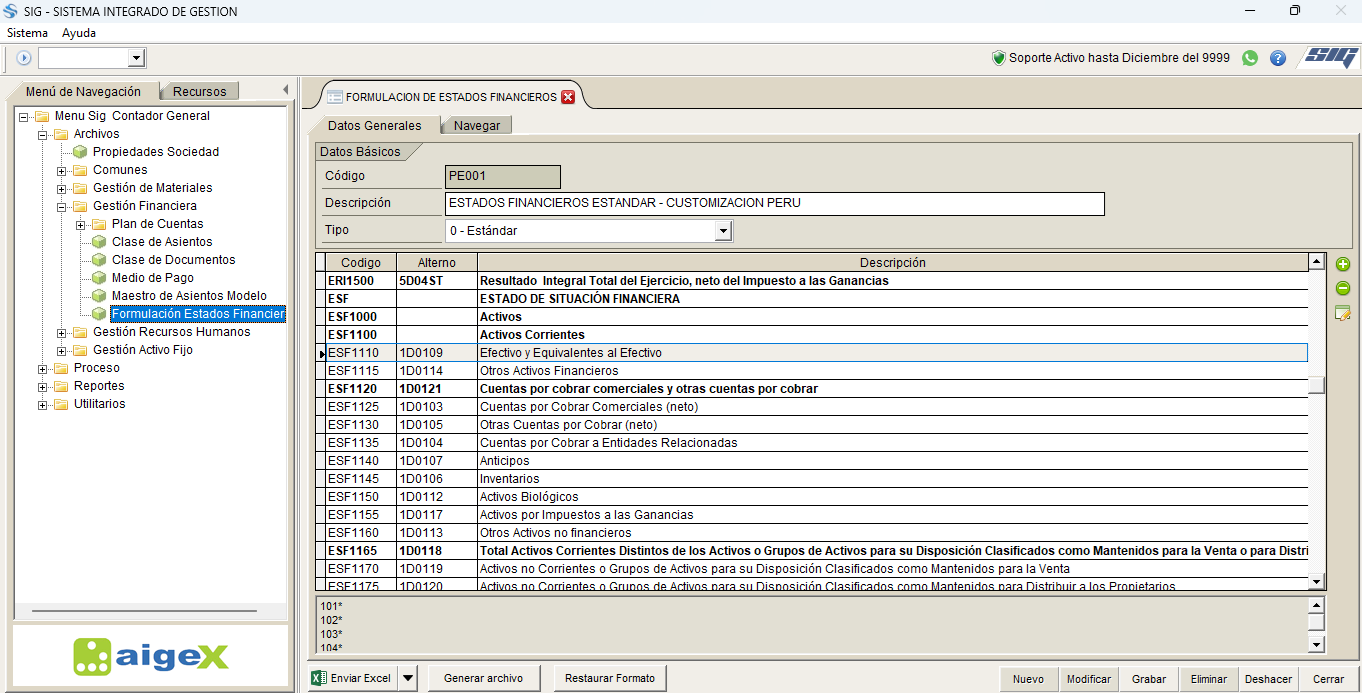Click the Grabar button
The height and width of the screenshot is (693, 1362).
1148,679
